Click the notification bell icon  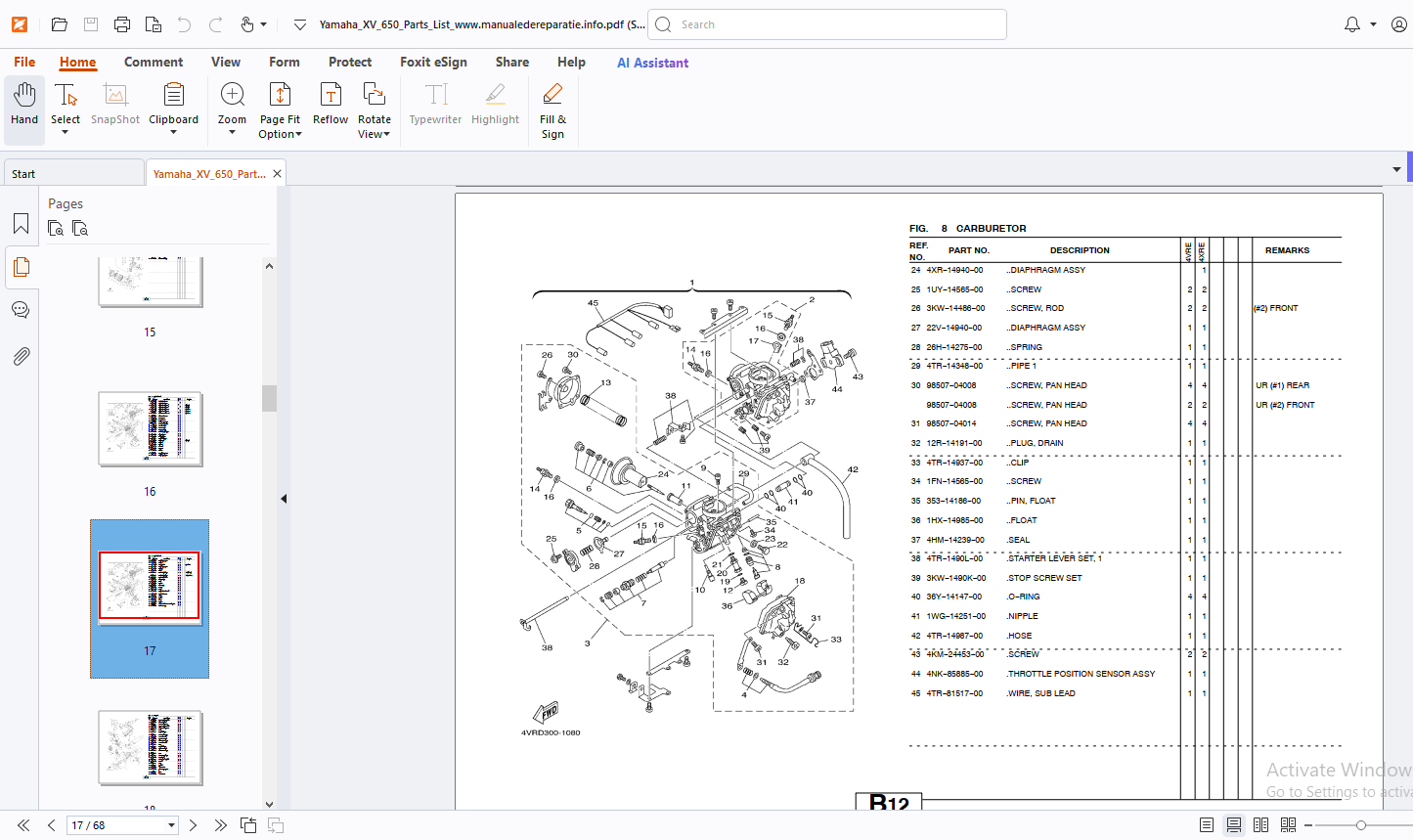coord(1352,24)
